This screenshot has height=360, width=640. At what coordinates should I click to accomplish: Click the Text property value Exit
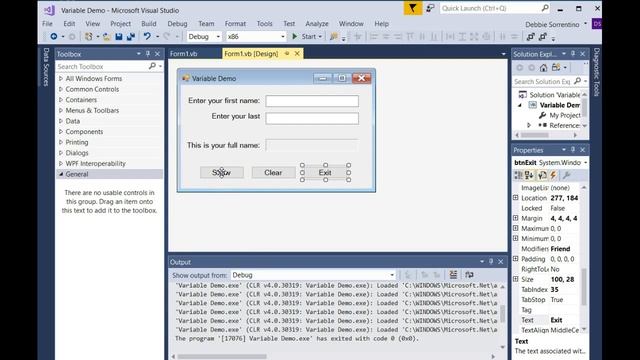[x=556, y=320]
